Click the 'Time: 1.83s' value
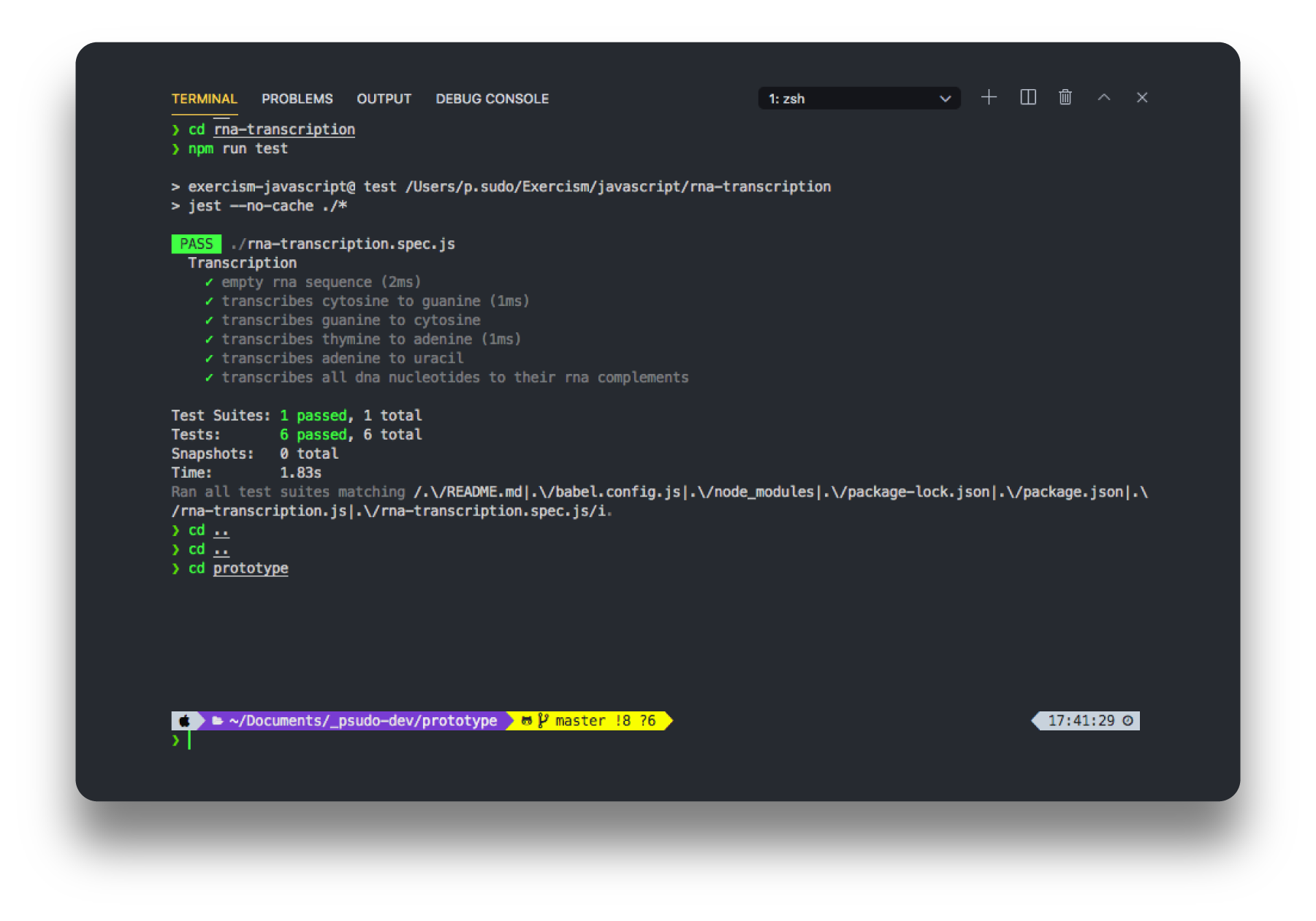Viewport: 1316px width, 921px height. point(300,473)
